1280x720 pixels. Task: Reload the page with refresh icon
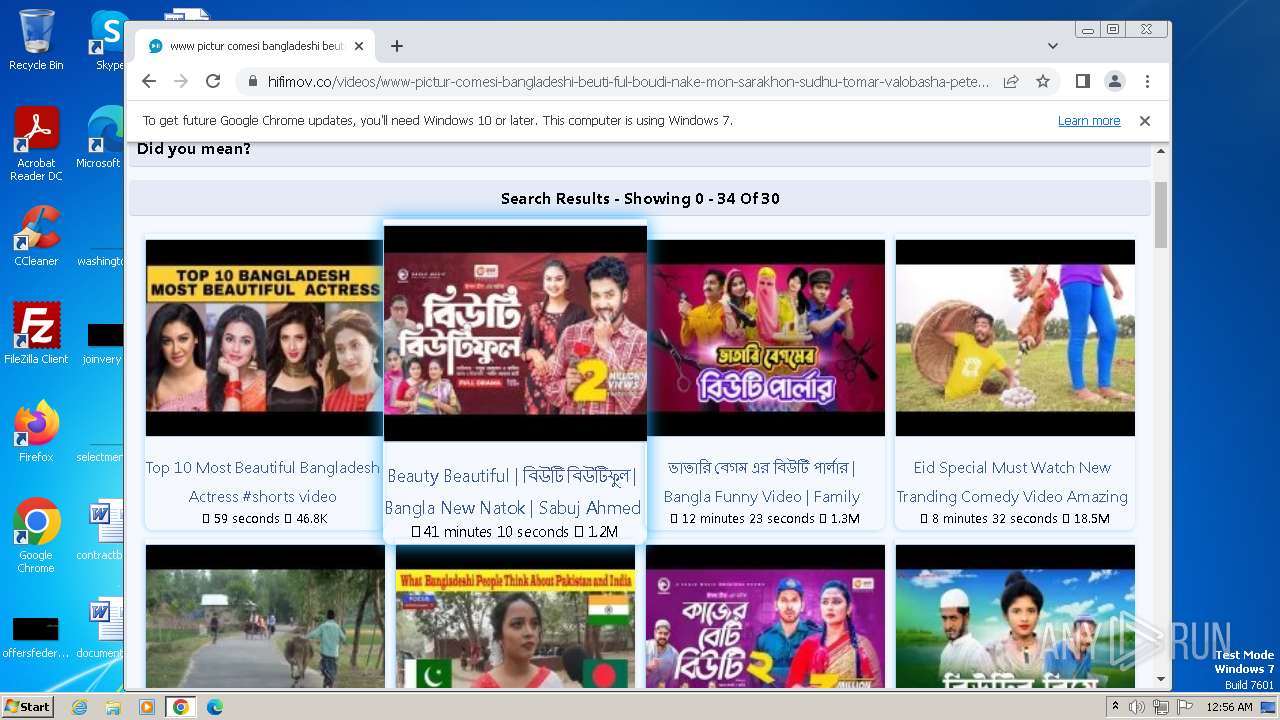(213, 81)
